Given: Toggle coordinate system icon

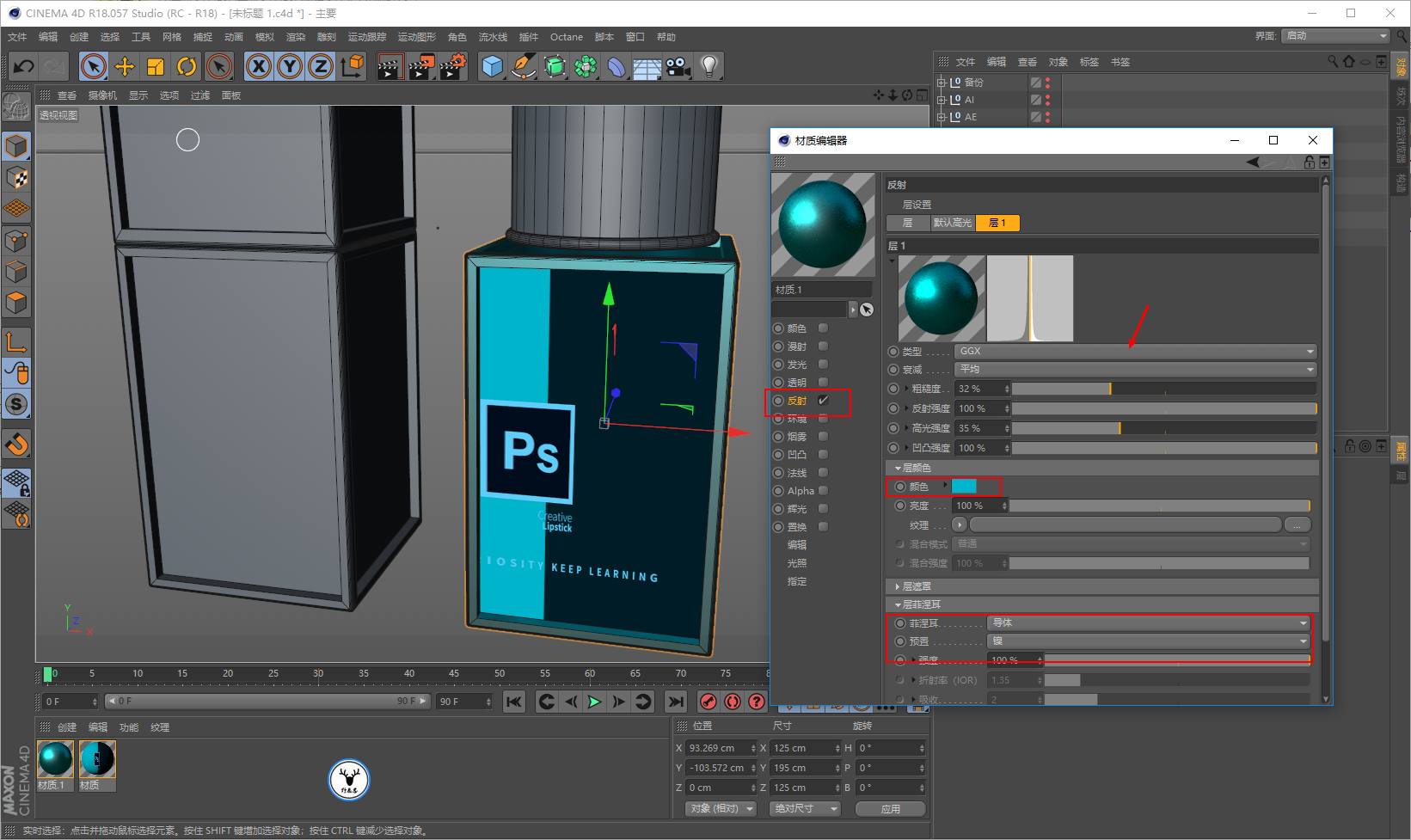Looking at the screenshot, I should tap(352, 66).
